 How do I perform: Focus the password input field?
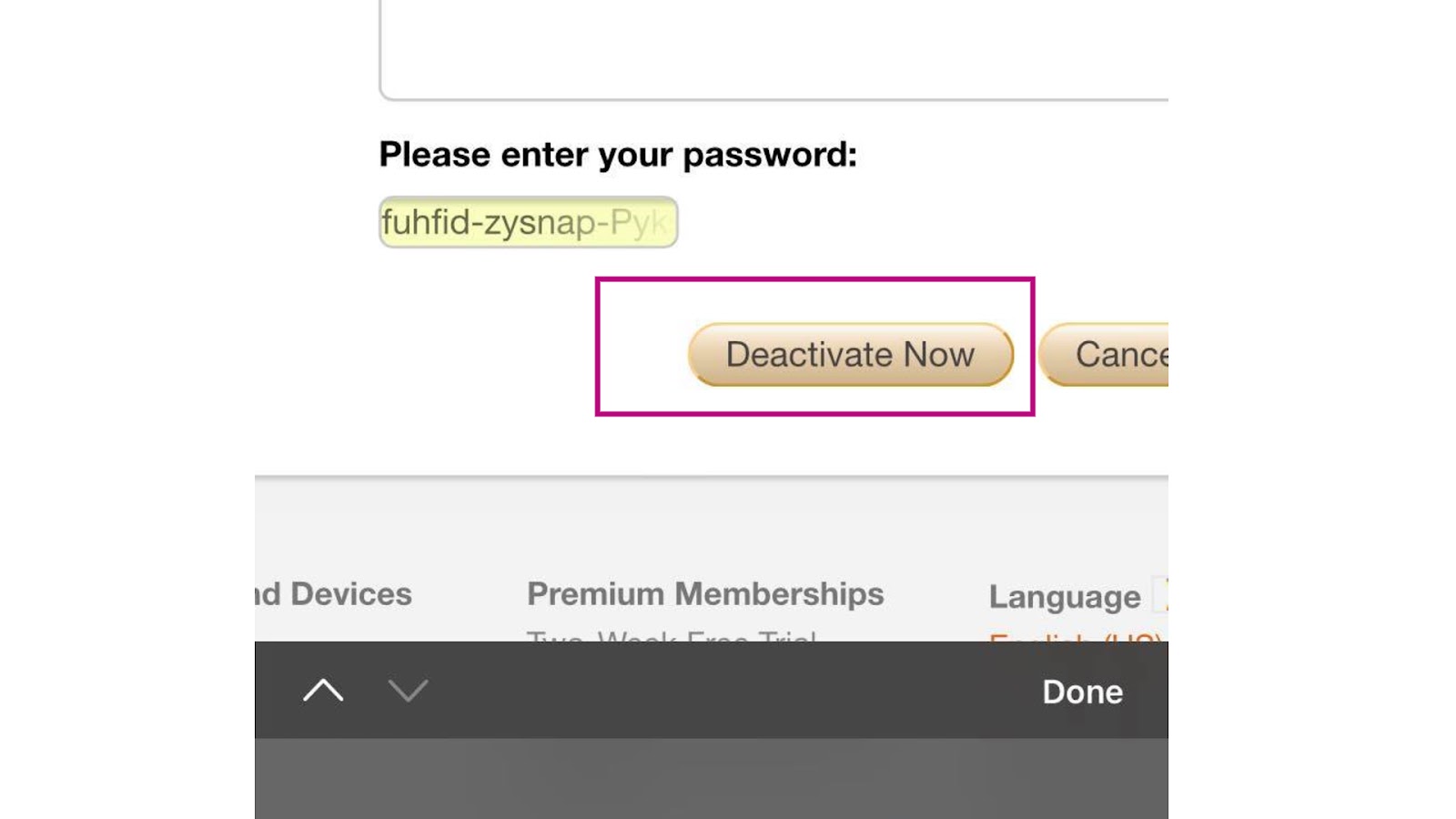point(528,222)
